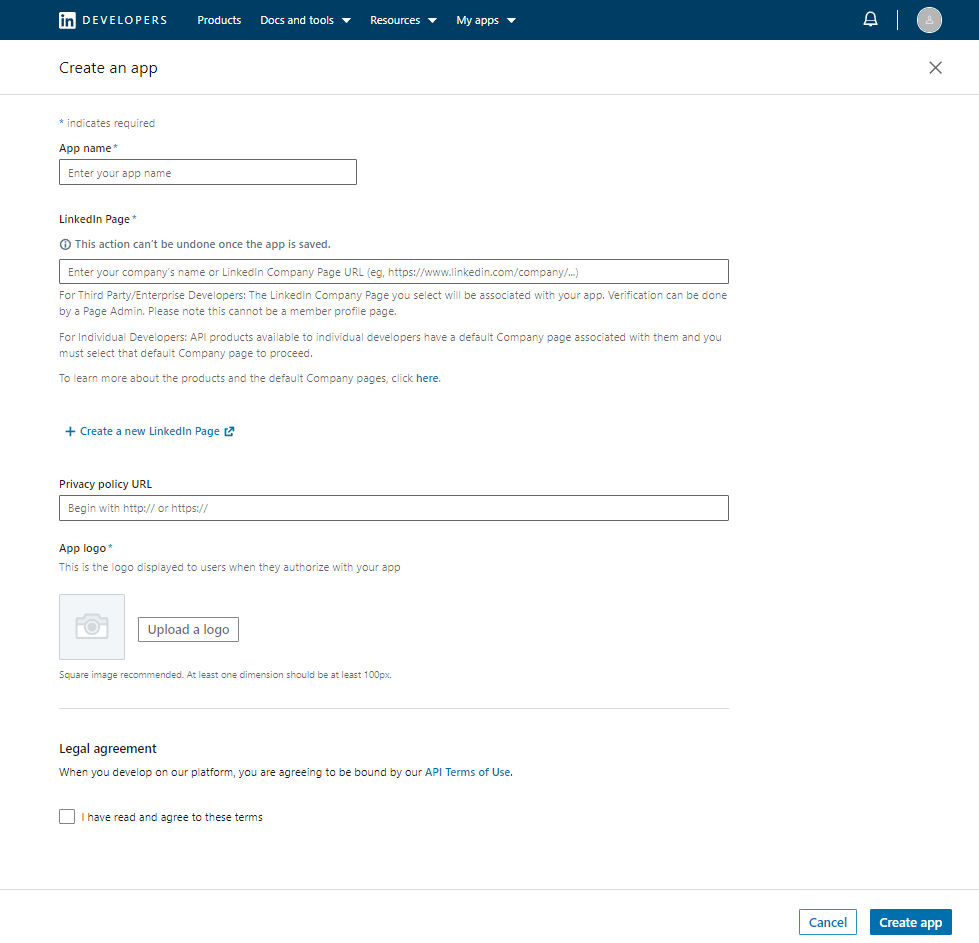Click the Create app button

pos(910,922)
